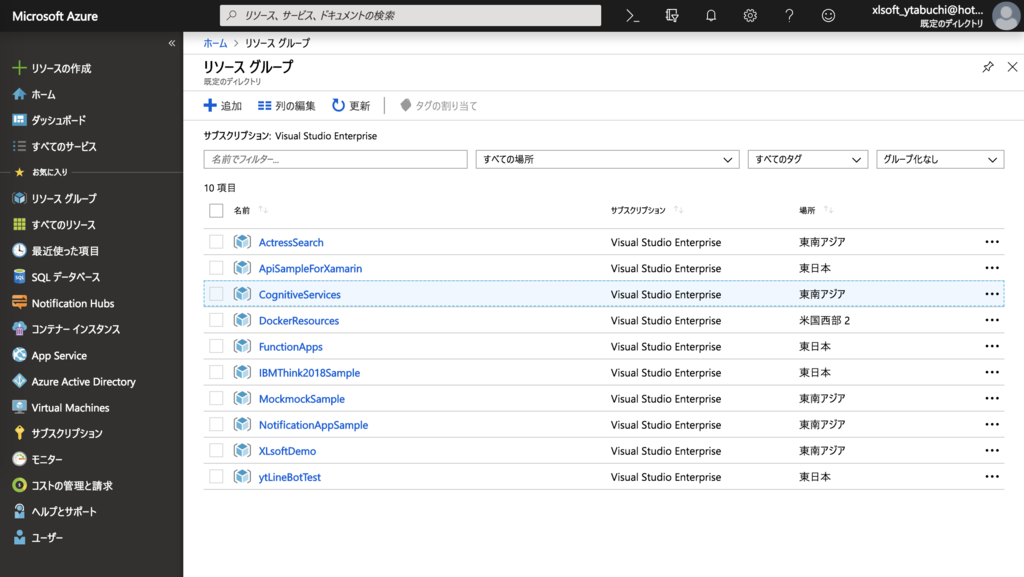The height and width of the screenshot is (577, 1024).
Task: Open the ellipsis menu for FunctionApps
Action: coord(992,347)
